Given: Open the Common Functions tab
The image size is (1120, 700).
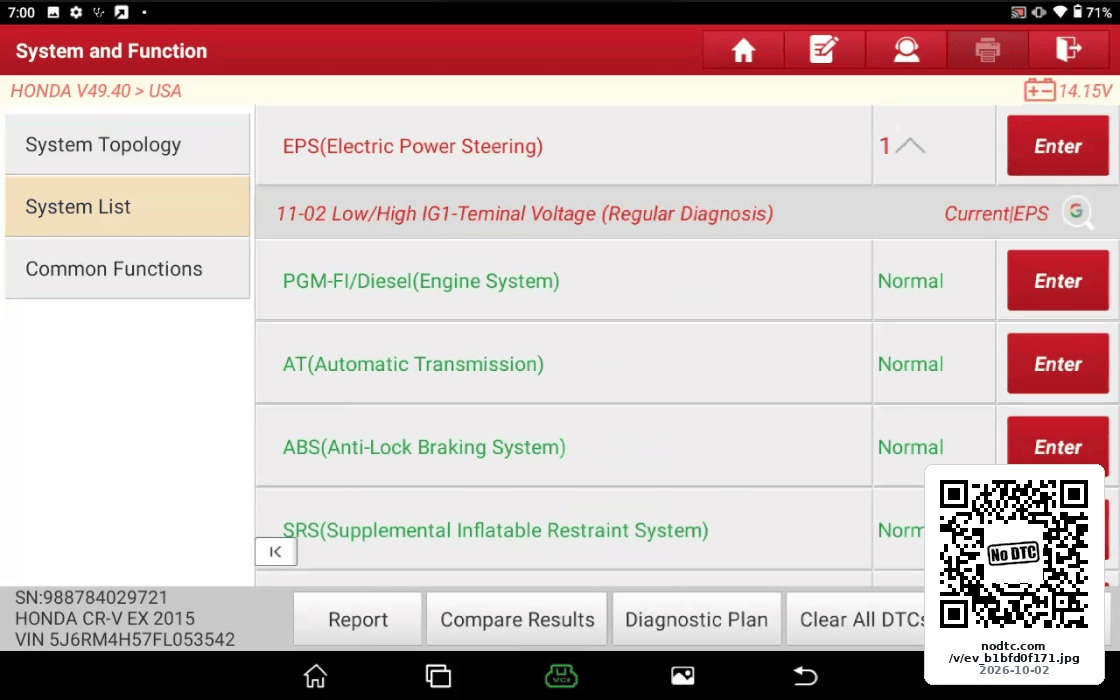Looking at the screenshot, I should pyautogui.click(x=127, y=269).
